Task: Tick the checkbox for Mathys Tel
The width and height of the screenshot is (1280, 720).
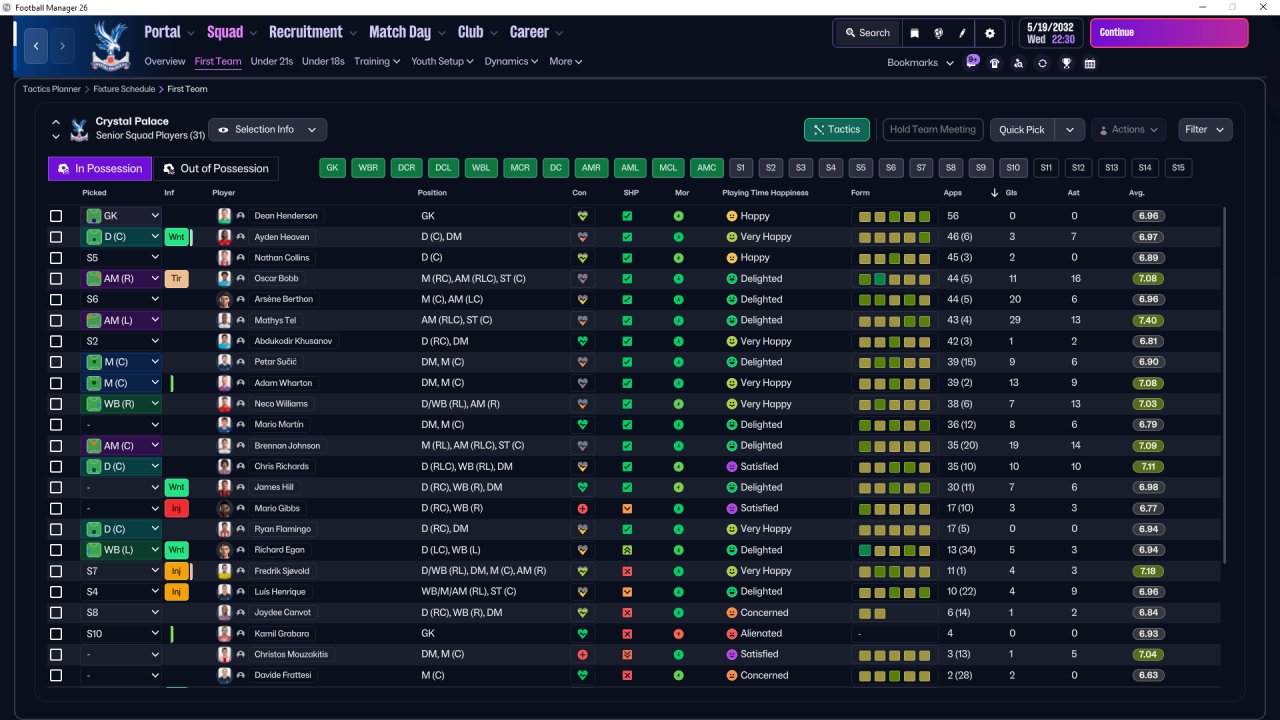Action: click(56, 320)
